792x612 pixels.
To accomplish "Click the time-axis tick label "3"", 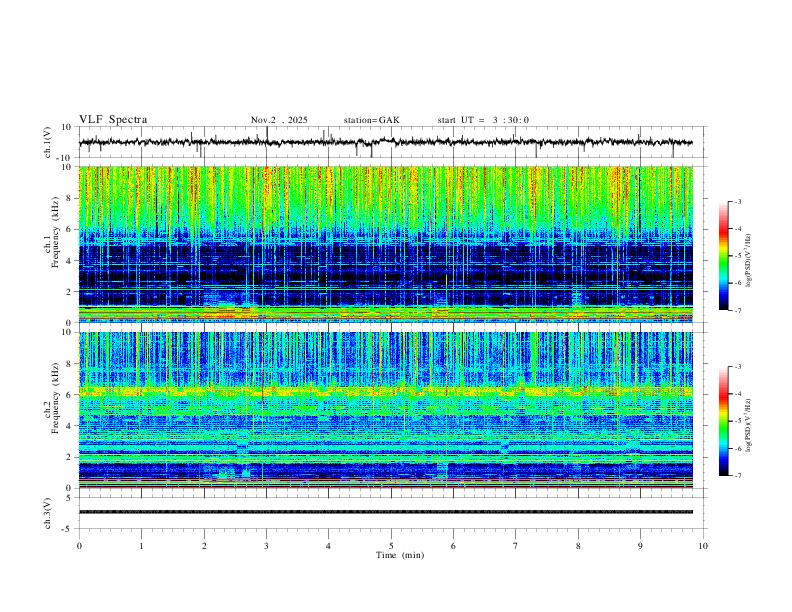I will point(266,546).
